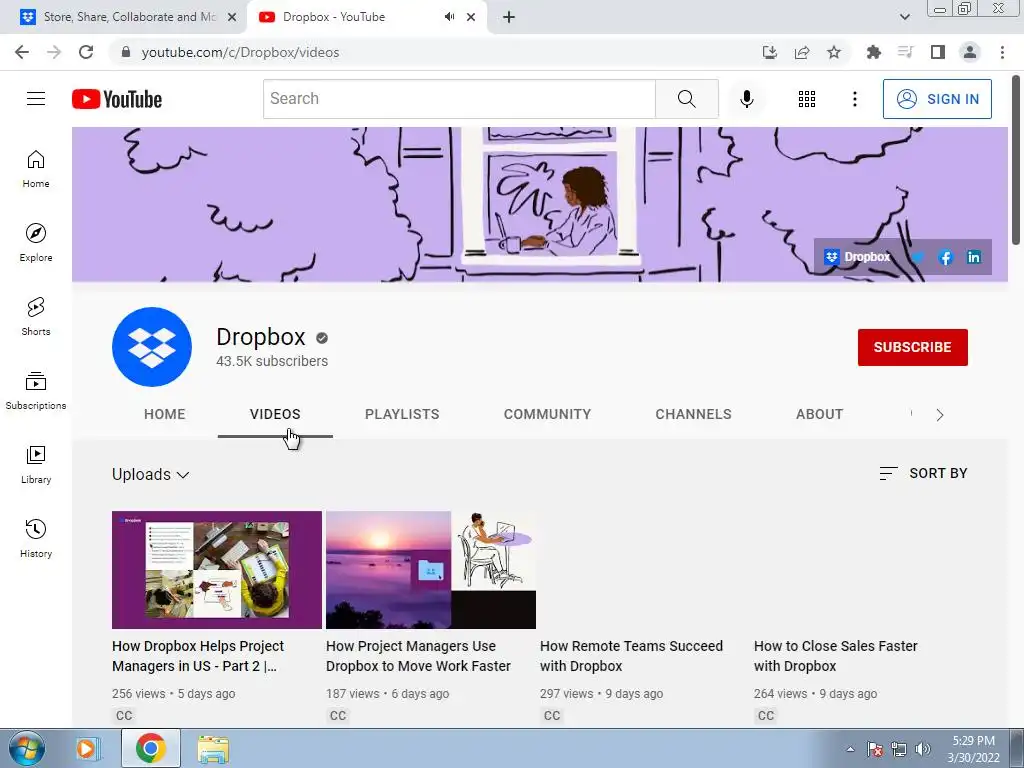The width and height of the screenshot is (1024, 768).
Task: Click the YouTube logo
Action: pos(117,99)
